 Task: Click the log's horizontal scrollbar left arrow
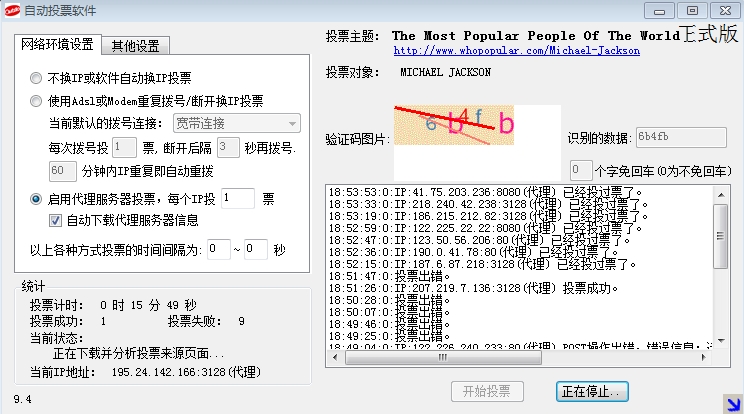click(335, 358)
